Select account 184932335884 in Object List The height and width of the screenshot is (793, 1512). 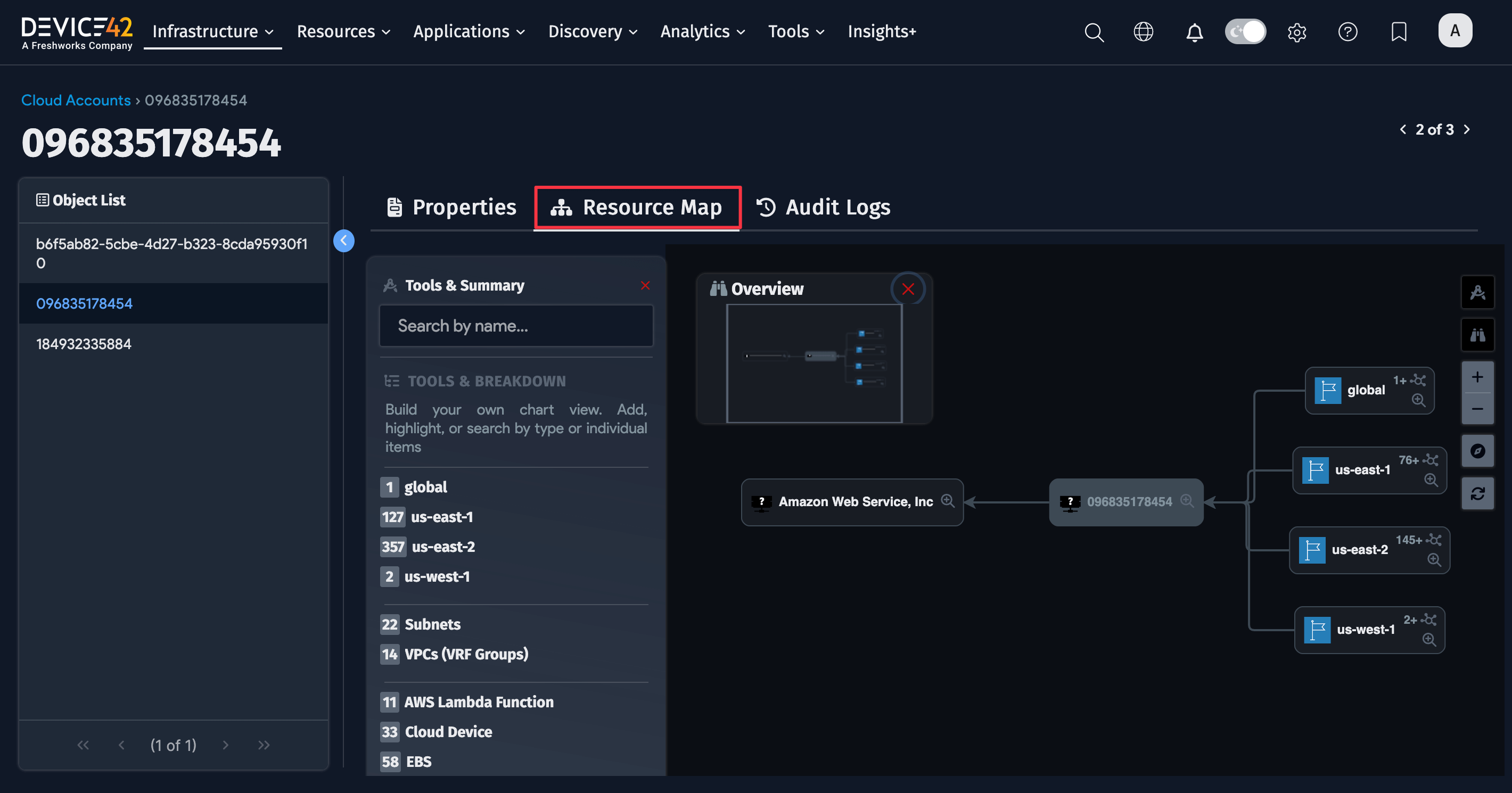(x=84, y=344)
